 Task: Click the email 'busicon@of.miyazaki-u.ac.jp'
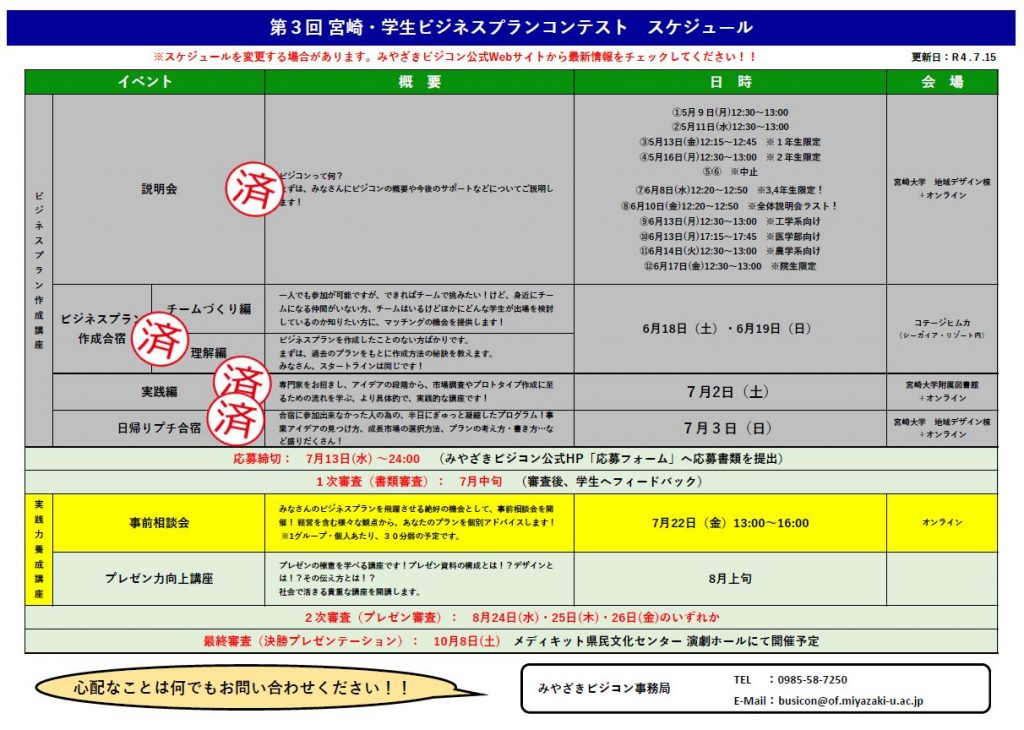click(x=850, y=701)
